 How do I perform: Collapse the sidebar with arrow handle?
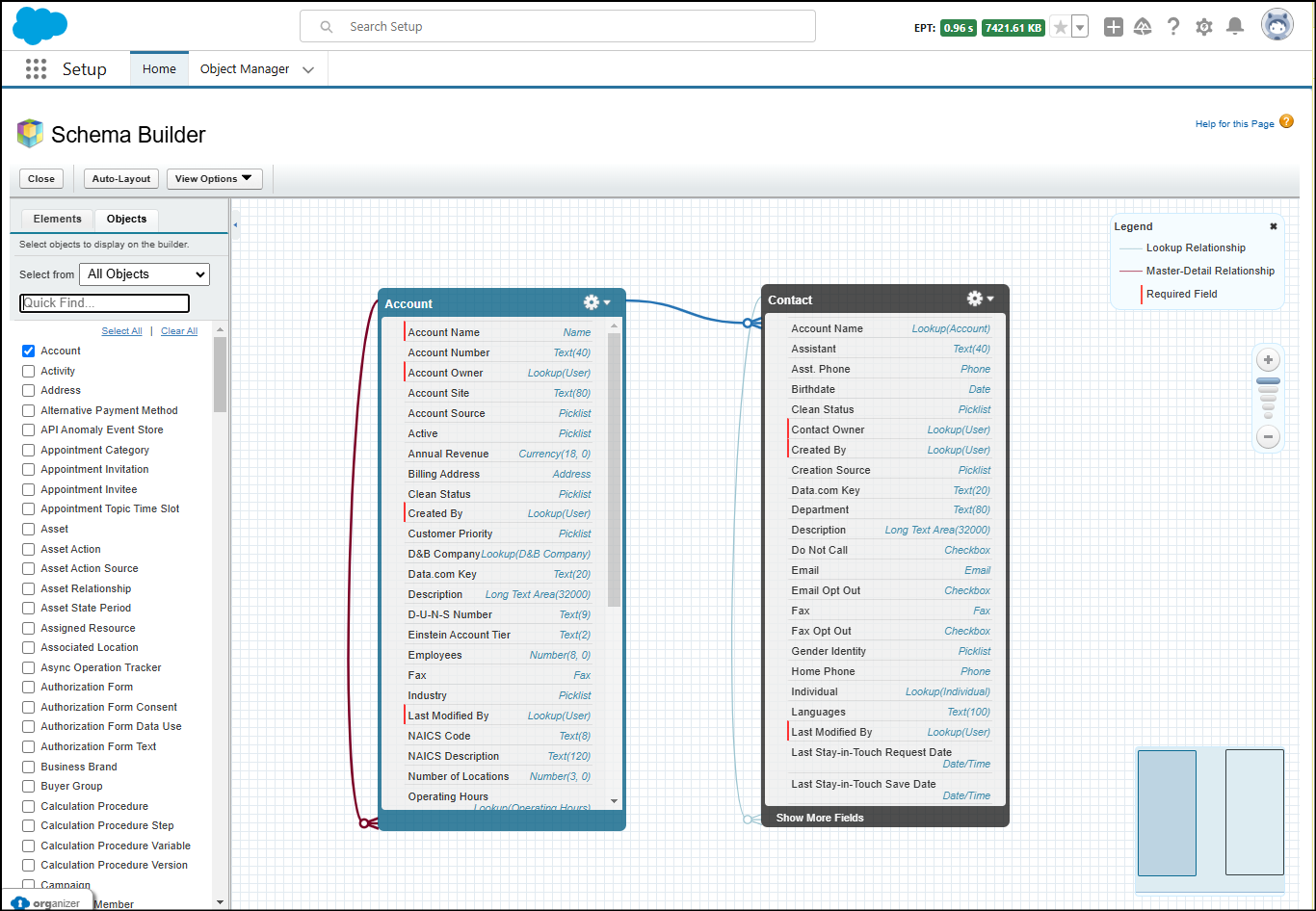coord(236,225)
